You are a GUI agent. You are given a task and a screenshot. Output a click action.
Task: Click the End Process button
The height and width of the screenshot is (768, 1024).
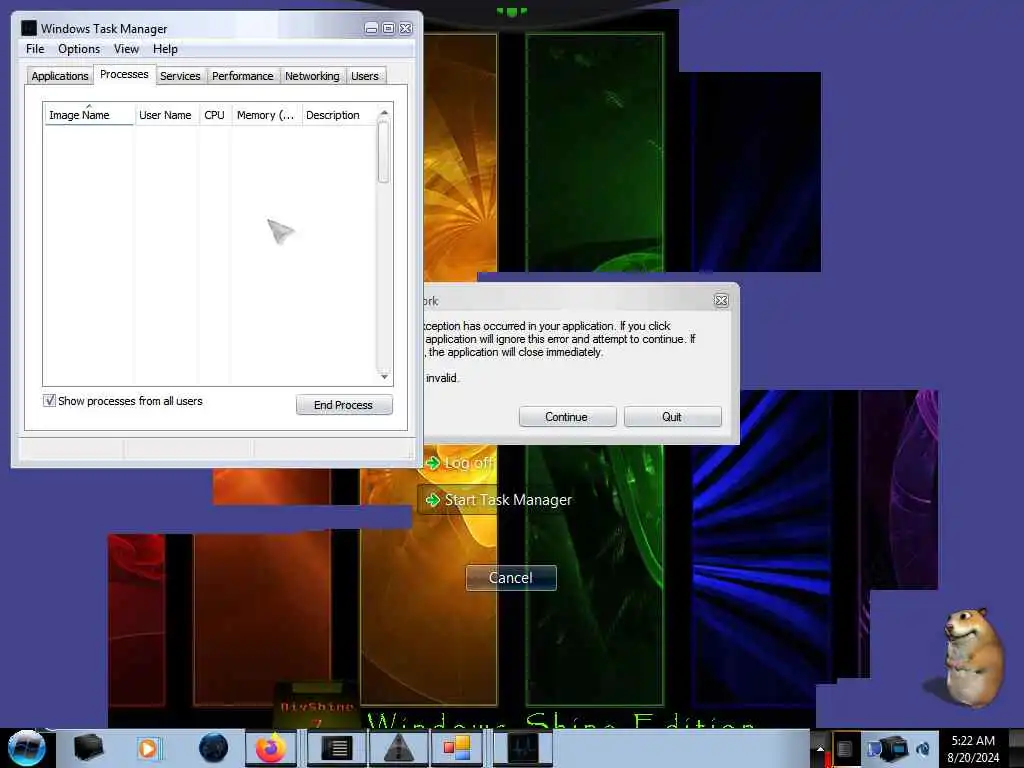[x=344, y=405]
